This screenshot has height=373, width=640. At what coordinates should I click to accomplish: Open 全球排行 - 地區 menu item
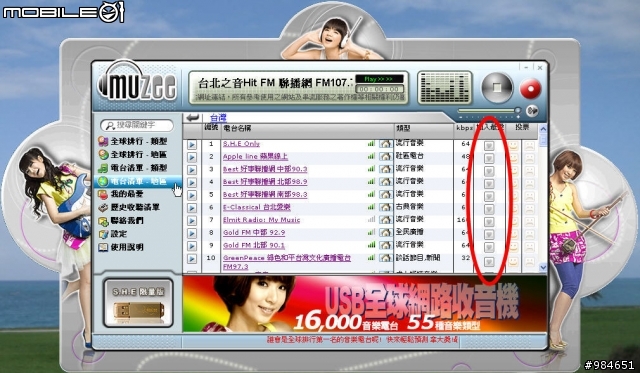coord(133,155)
